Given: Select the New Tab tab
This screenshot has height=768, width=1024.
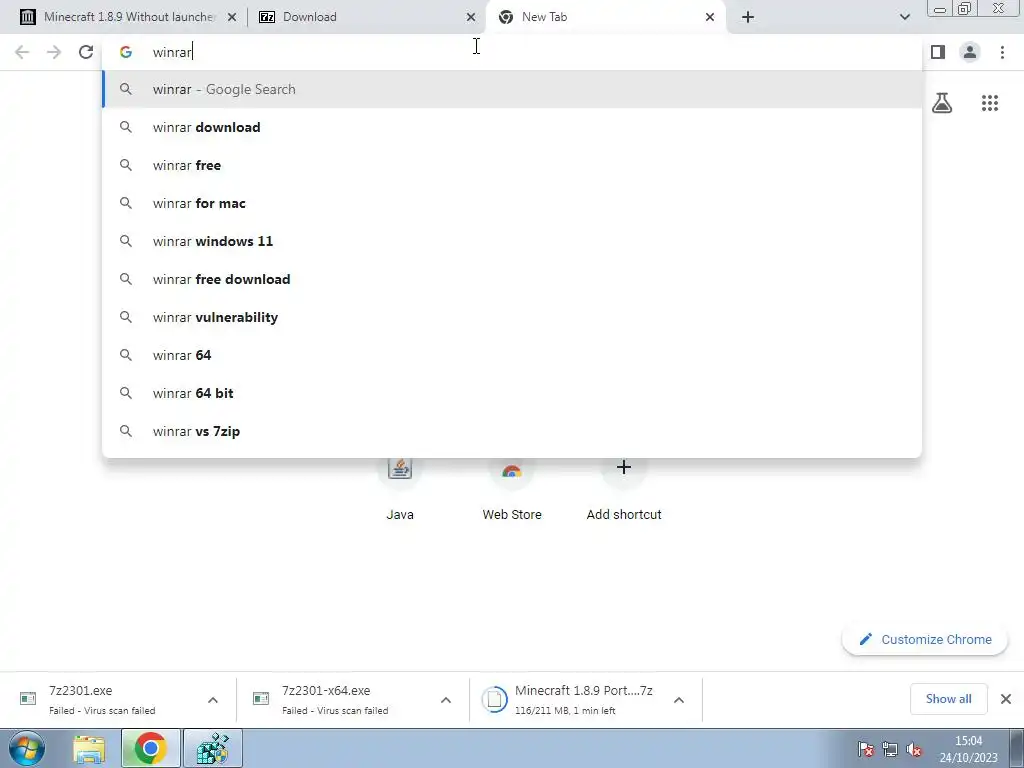Looking at the screenshot, I should [x=606, y=17].
